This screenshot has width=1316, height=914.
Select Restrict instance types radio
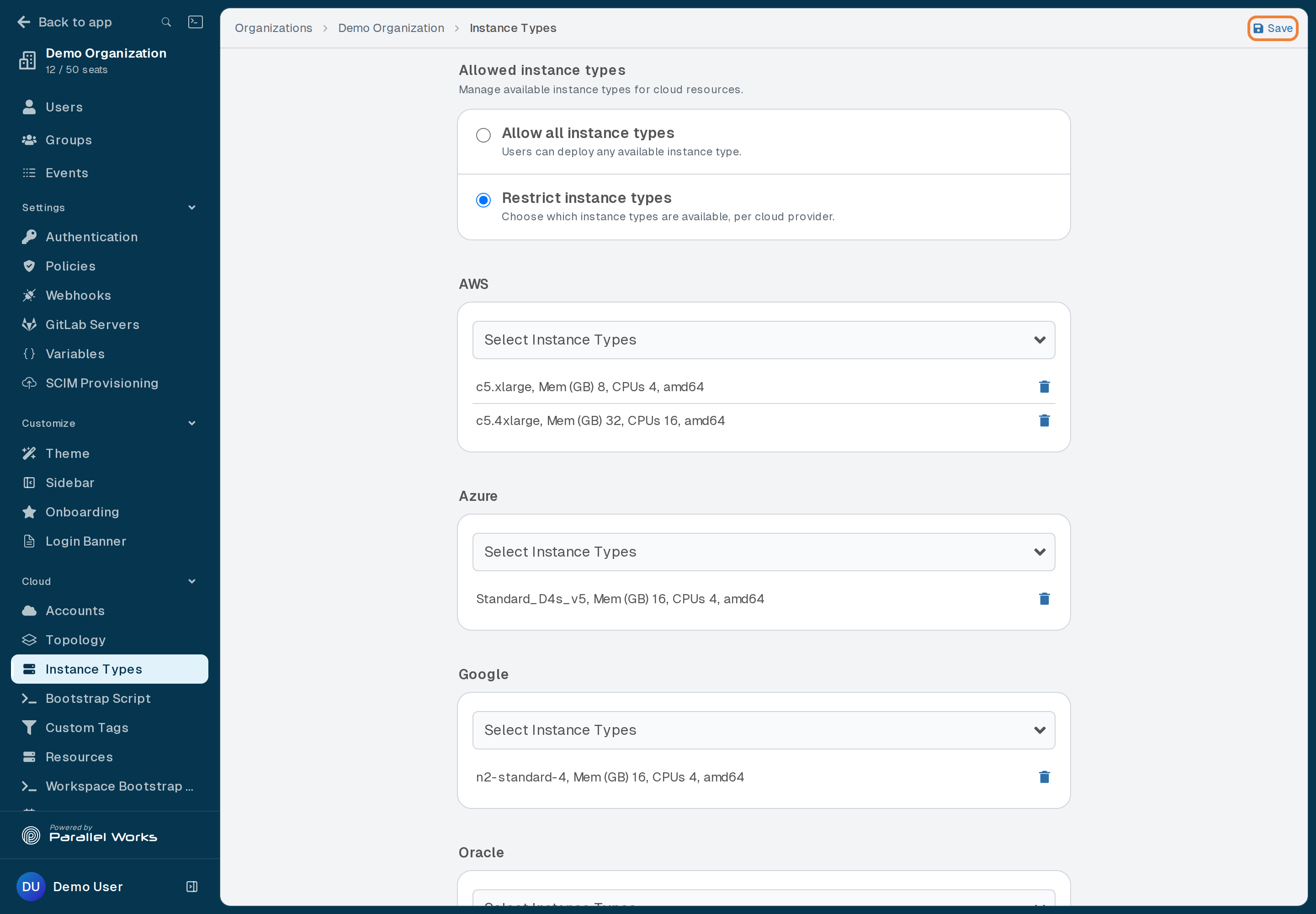483,200
